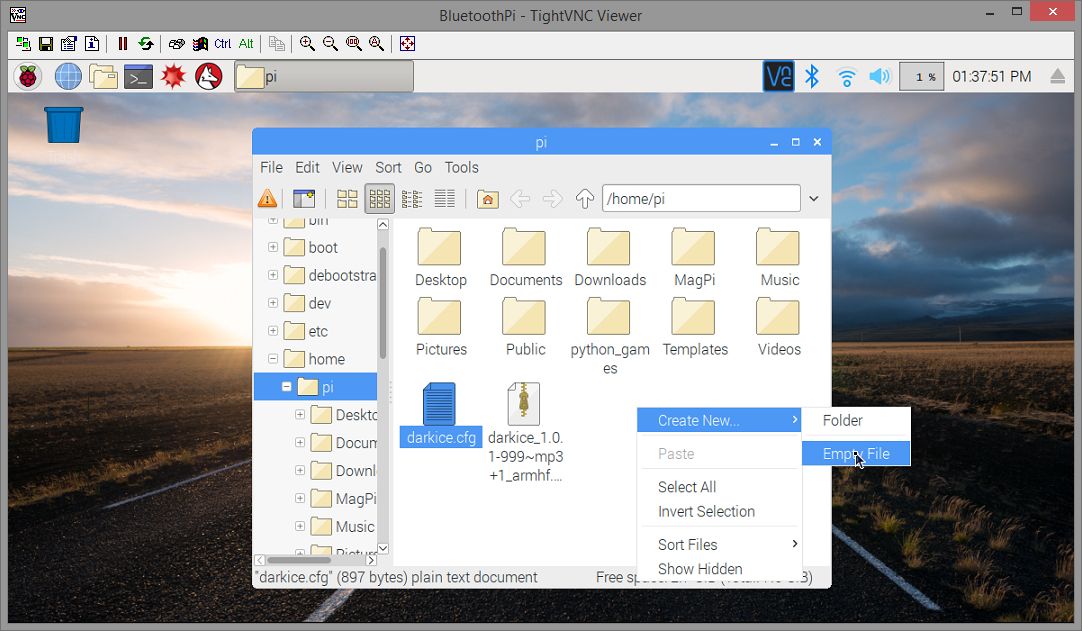Expand the etc tree folder
This screenshot has width=1082, height=631.
tap(273, 331)
